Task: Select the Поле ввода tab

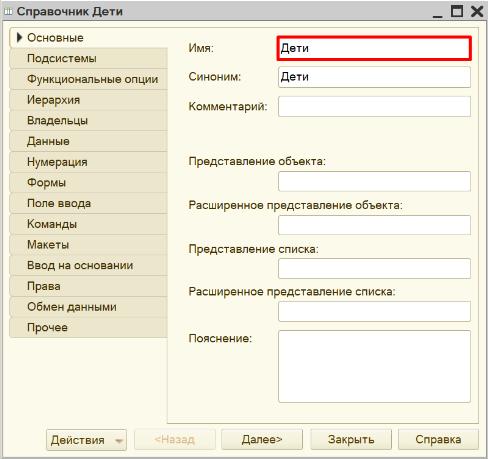Action: click(x=89, y=203)
